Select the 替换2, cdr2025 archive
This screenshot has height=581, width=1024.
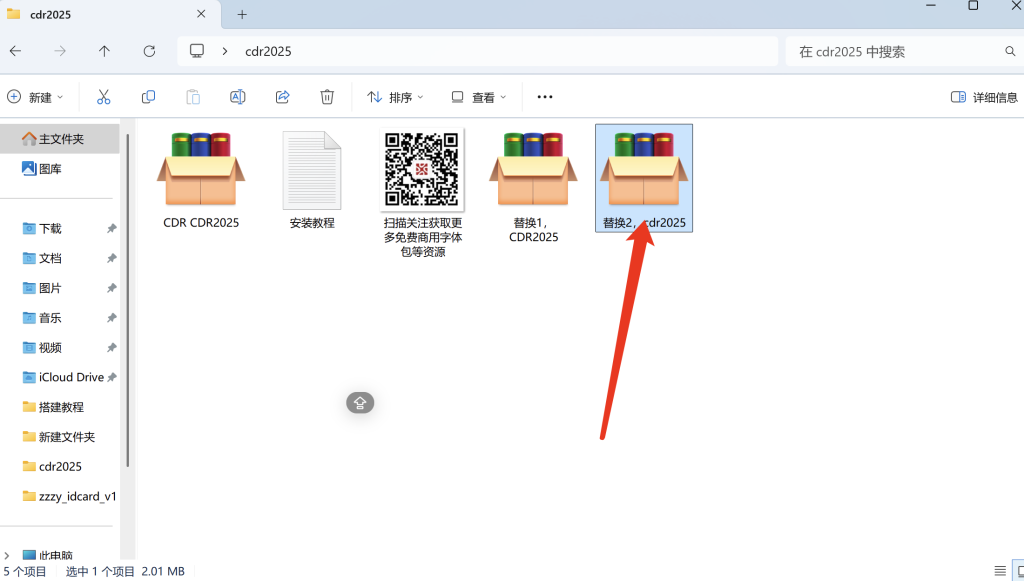click(644, 178)
